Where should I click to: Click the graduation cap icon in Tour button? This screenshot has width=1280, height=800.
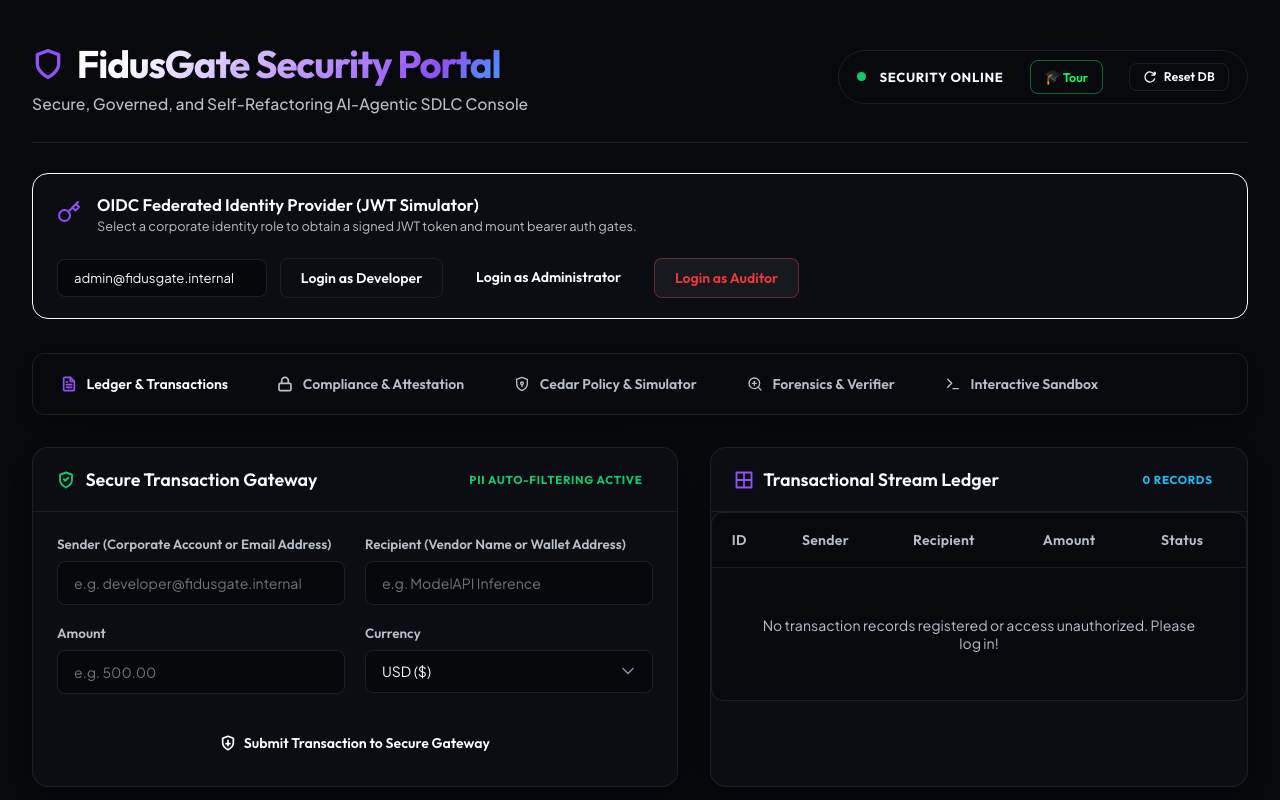click(1052, 77)
